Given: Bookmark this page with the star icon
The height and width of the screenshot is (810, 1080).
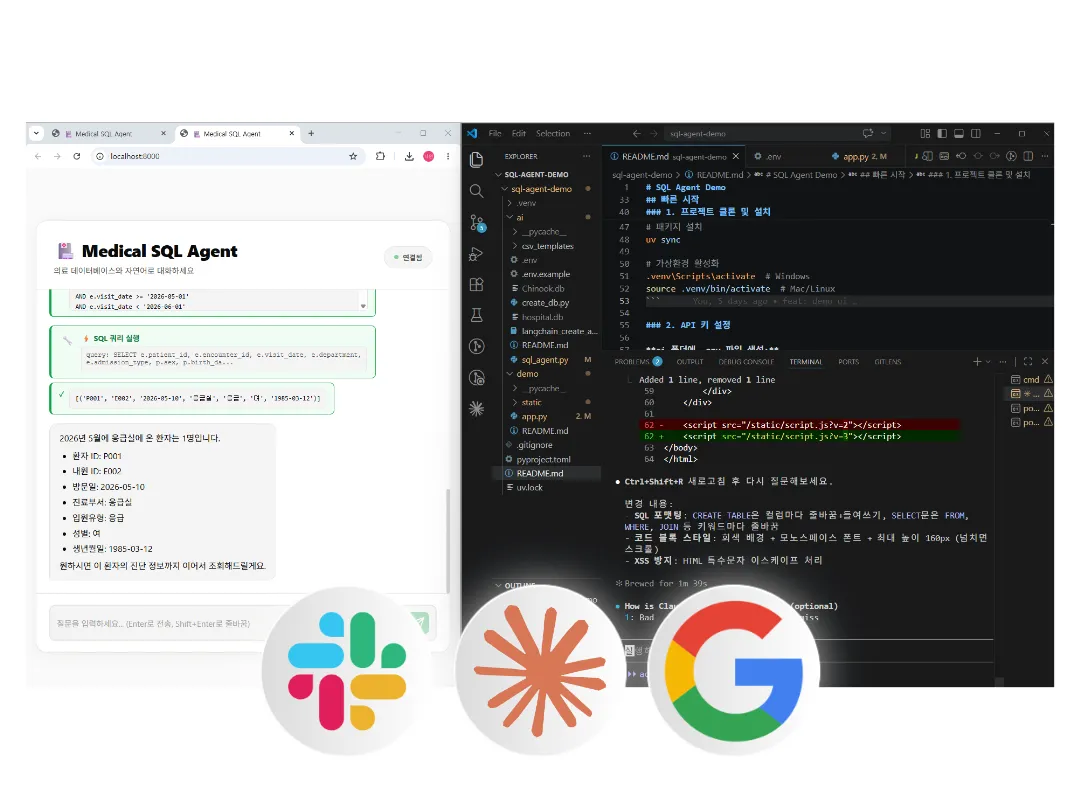Looking at the screenshot, I should coord(353,156).
